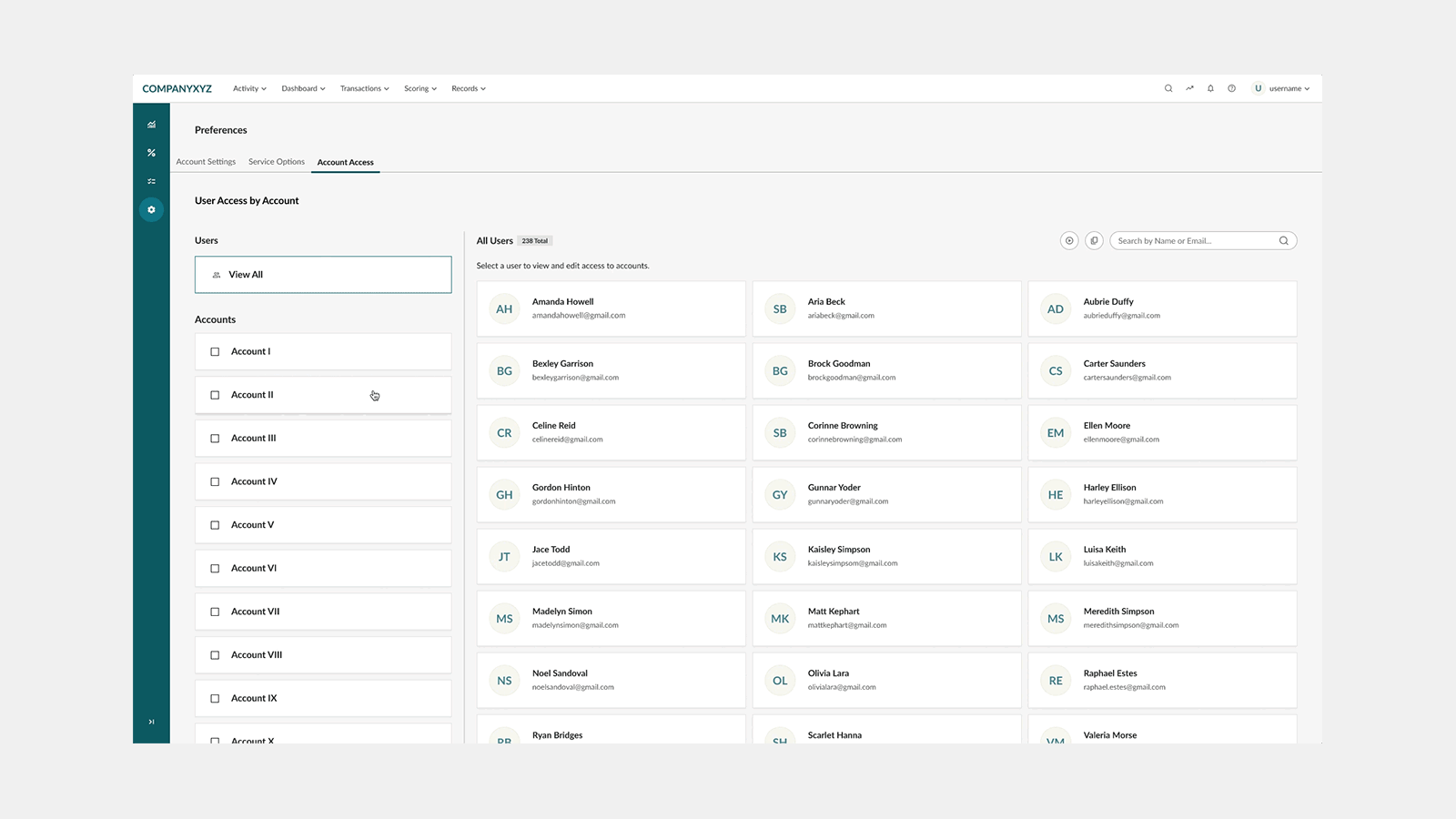Click the RE avatar for Raphael Estes
The height and width of the screenshot is (819, 1456).
point(1056,681)
